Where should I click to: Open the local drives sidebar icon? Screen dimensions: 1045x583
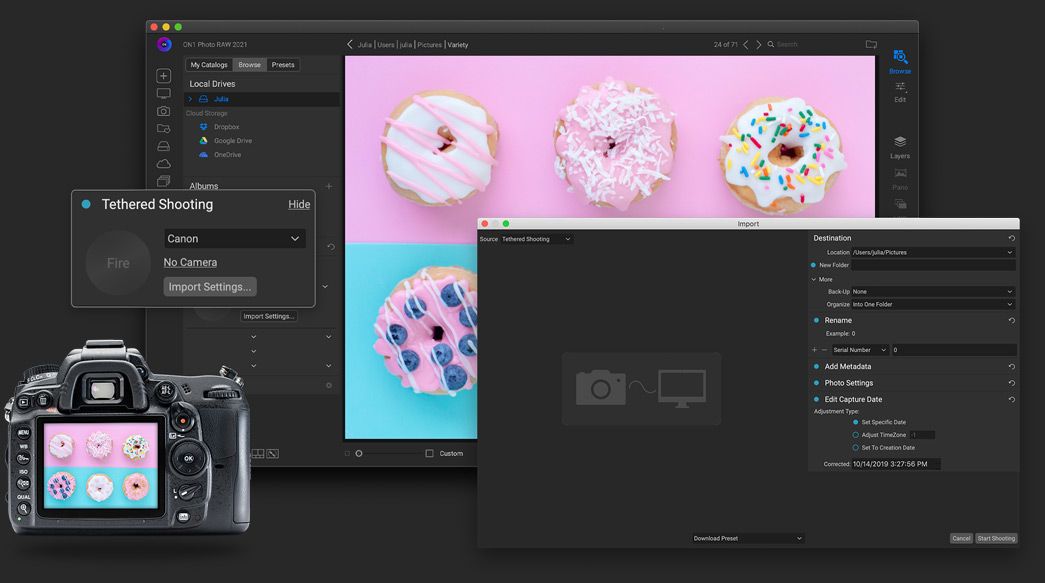pos(163,146)
